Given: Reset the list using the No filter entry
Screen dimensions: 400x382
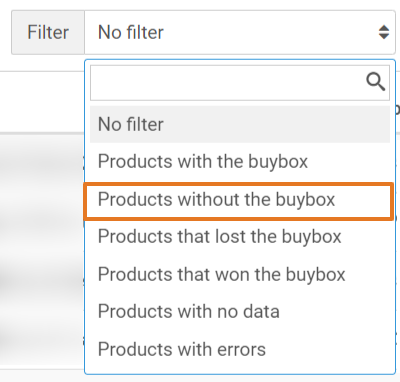Looking at the screenshot, I should click(x=240, y=124).
